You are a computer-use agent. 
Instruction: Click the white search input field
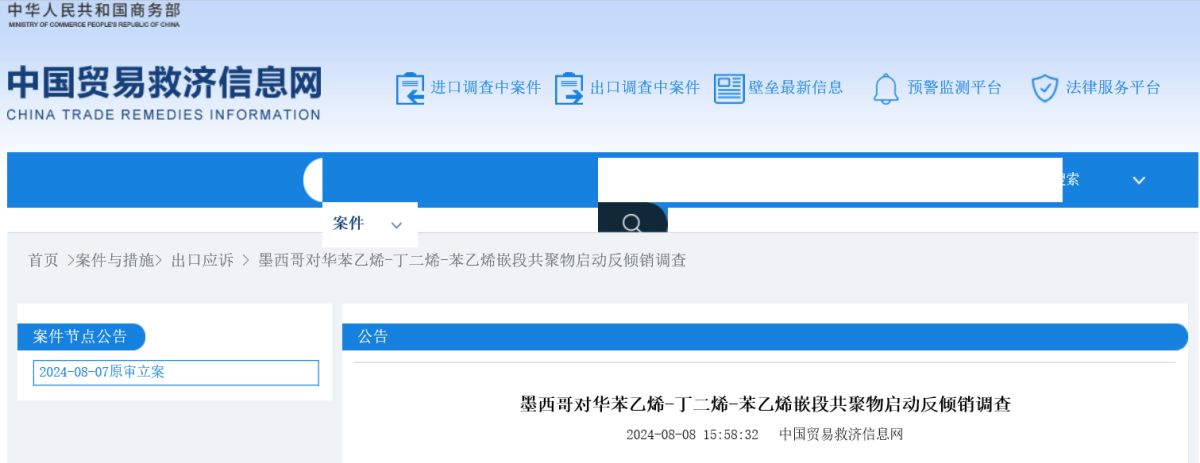tap(830, 180)
